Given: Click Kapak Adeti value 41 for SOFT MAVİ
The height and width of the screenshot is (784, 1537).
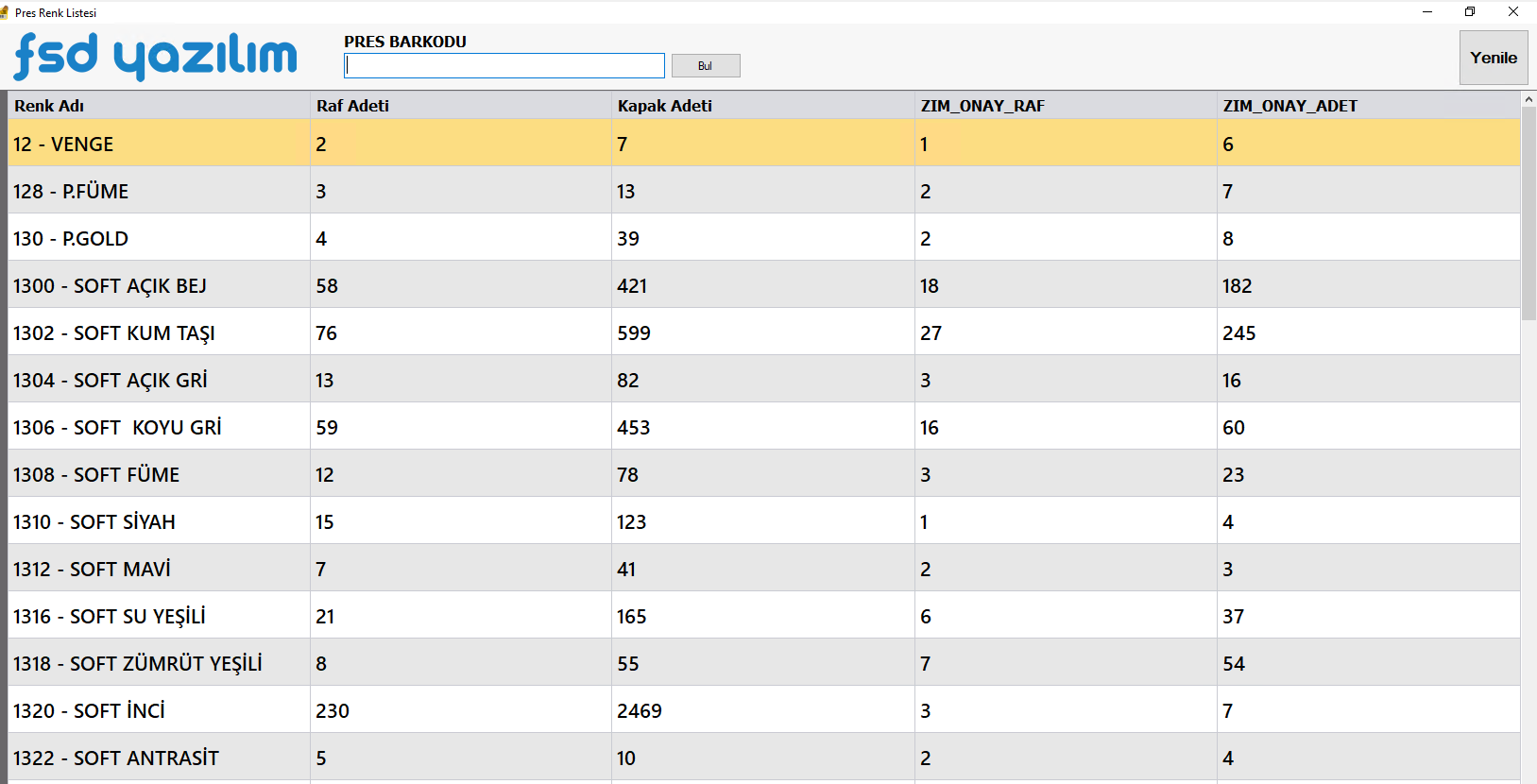Looking at the screenshot, I should point(626,570).
